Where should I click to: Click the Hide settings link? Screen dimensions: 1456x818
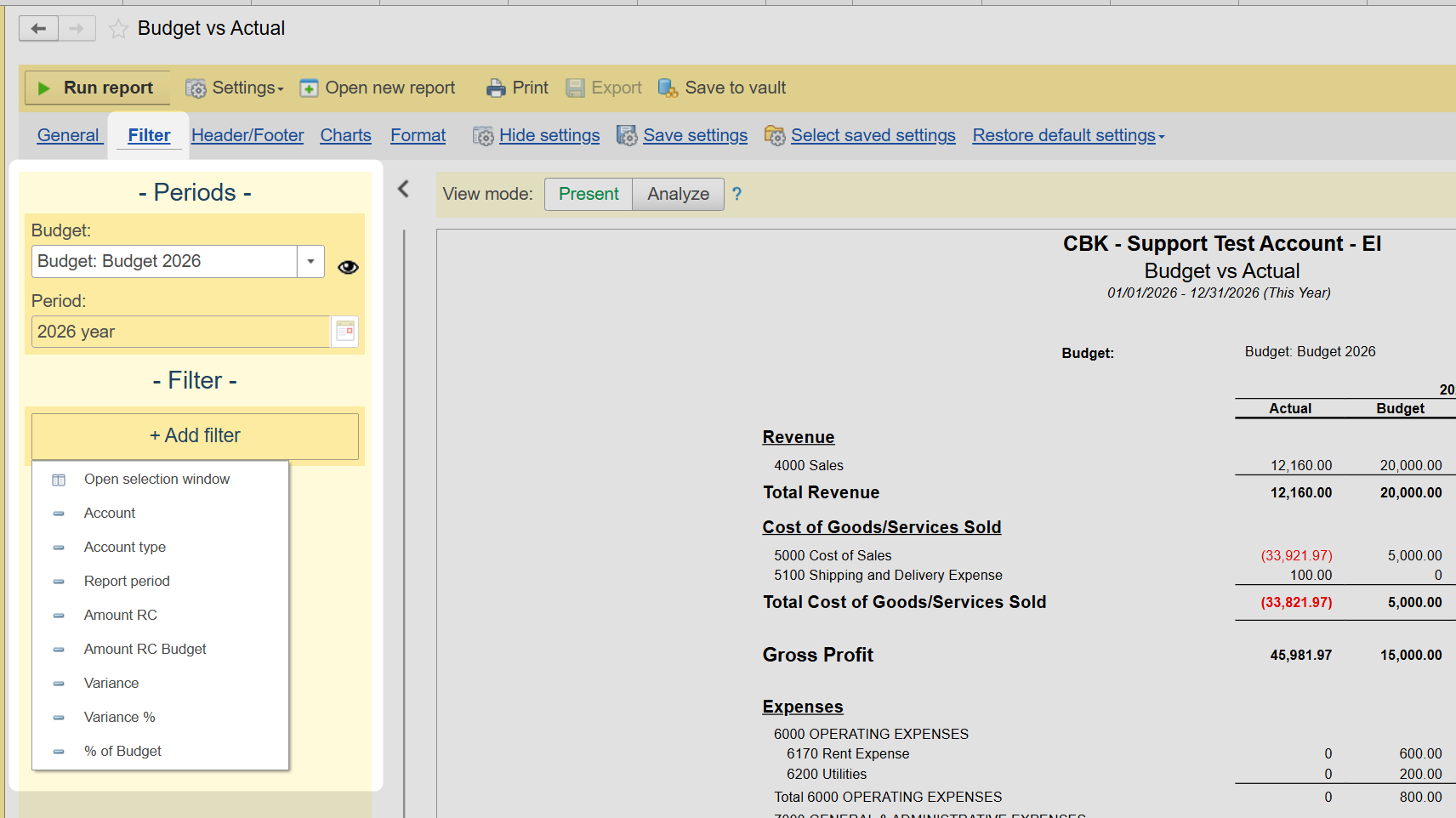tap(549, 136)
